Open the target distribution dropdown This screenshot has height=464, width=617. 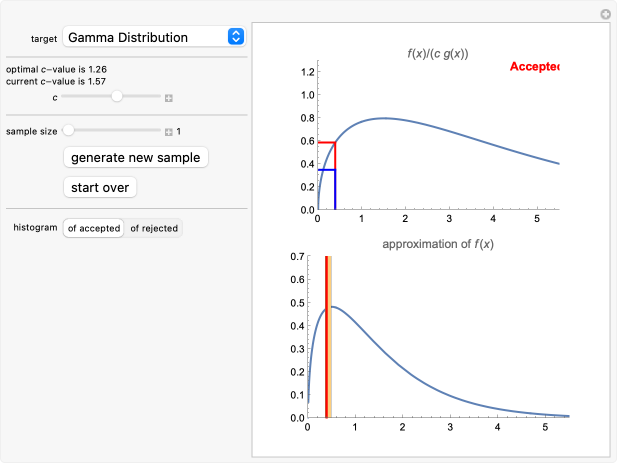click(153, 37)
